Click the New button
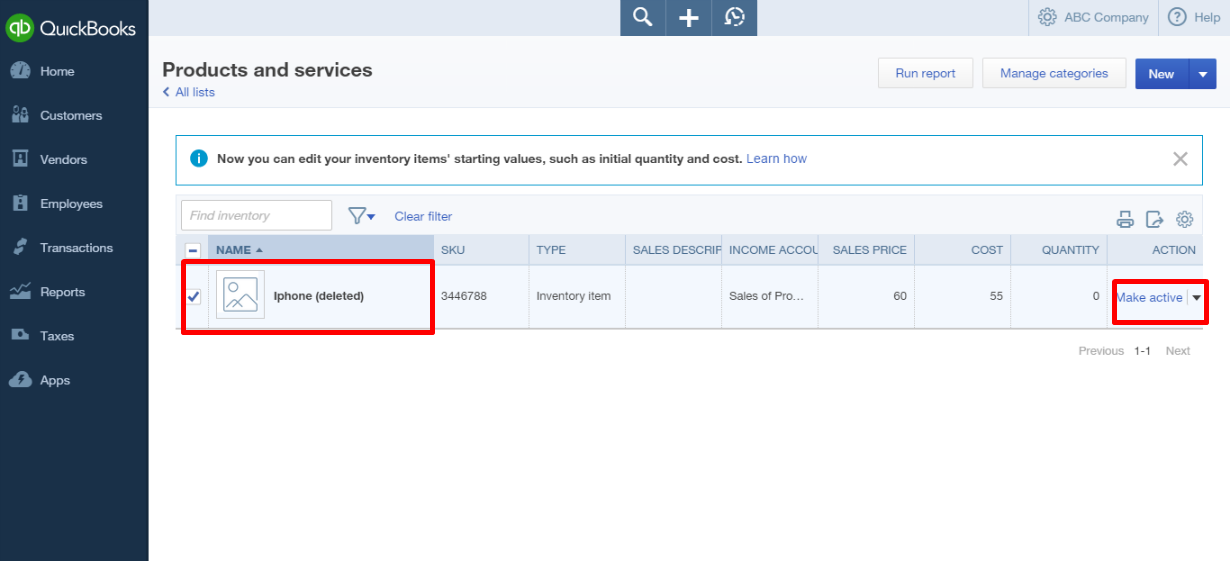 [1161, 74]
